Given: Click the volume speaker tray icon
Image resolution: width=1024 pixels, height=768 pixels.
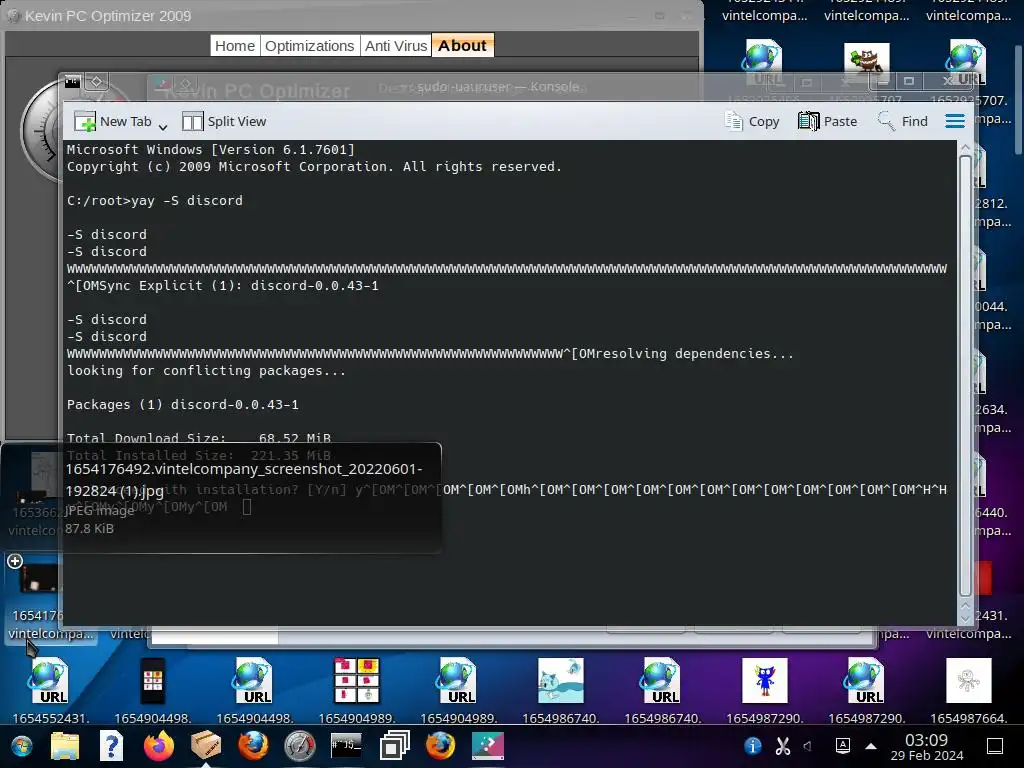Looking at the screenshot, I should point(808,746).
